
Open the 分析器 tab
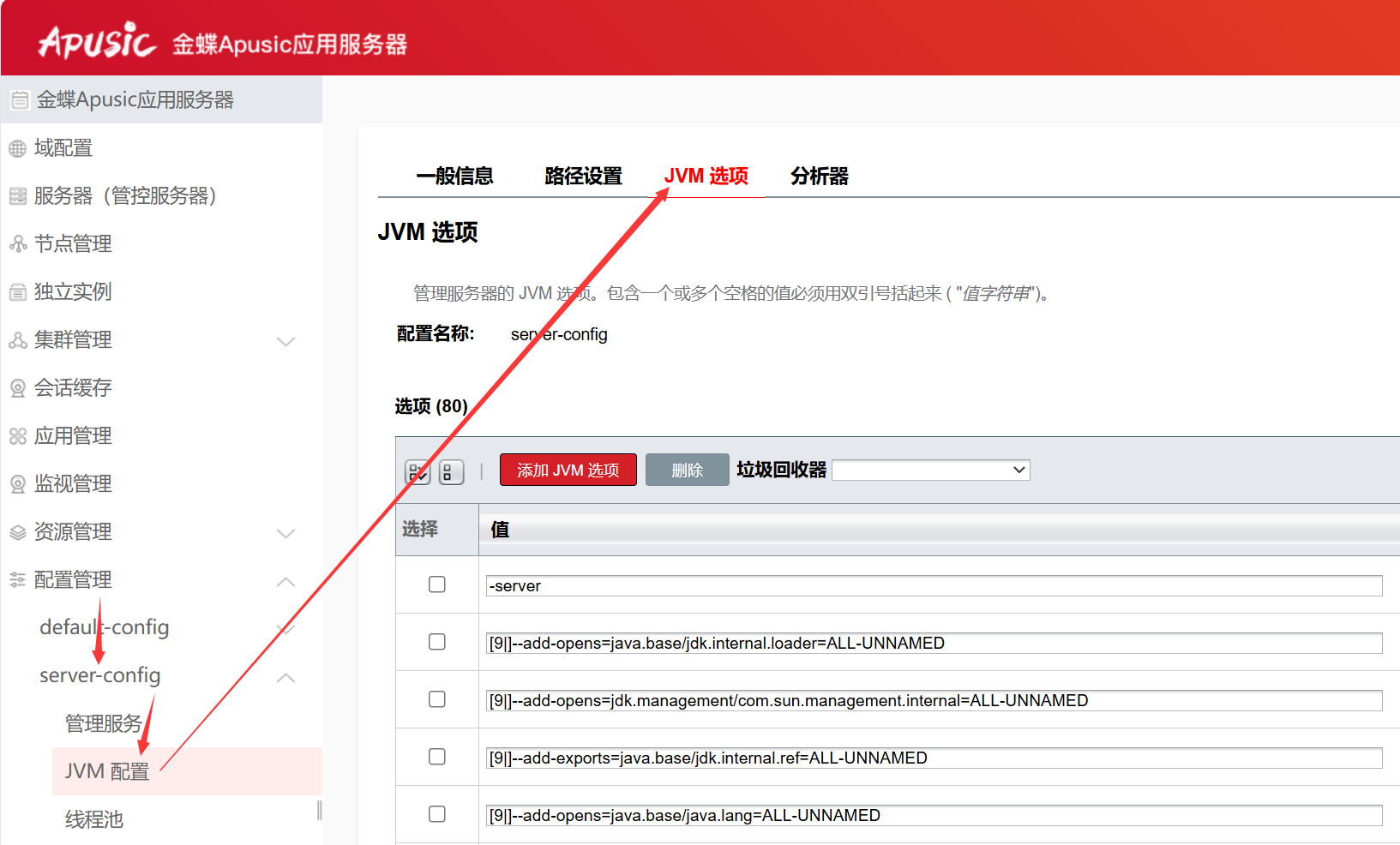(x=819, y=176)
